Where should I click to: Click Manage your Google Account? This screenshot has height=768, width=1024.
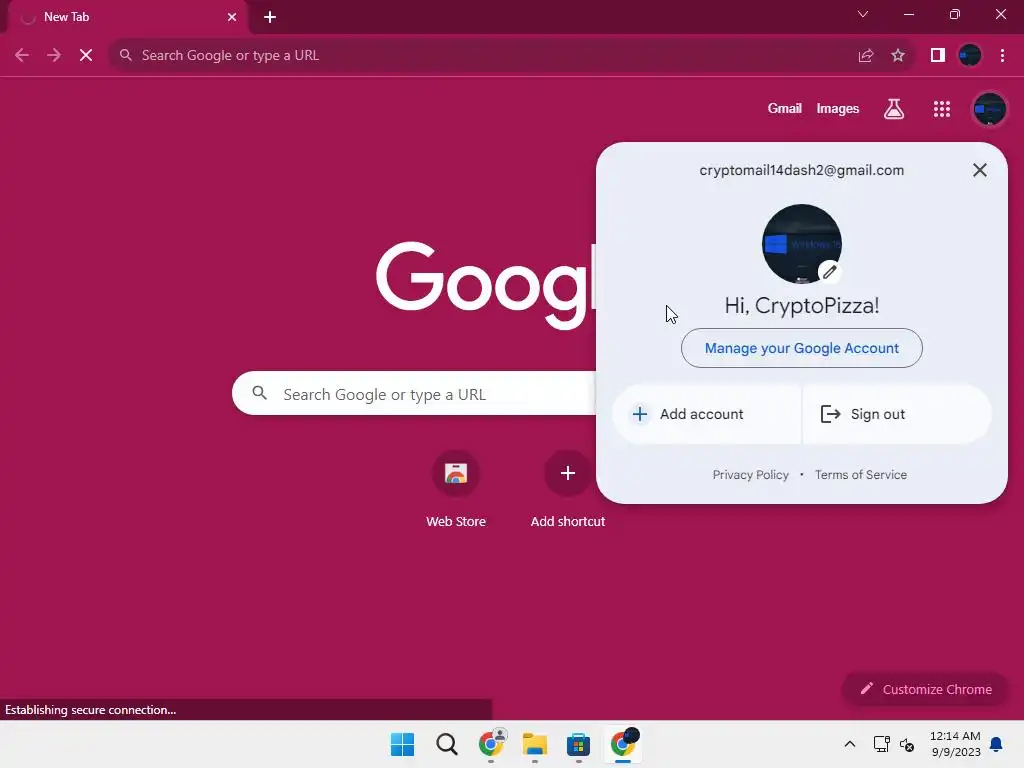(x=801, y=348)
